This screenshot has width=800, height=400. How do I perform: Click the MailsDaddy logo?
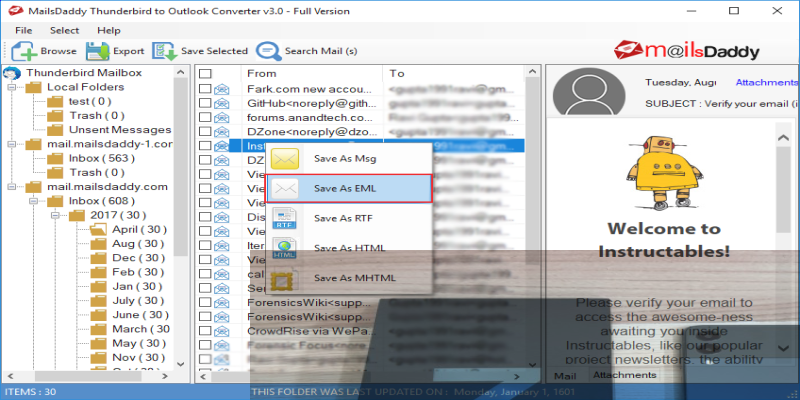687,51
